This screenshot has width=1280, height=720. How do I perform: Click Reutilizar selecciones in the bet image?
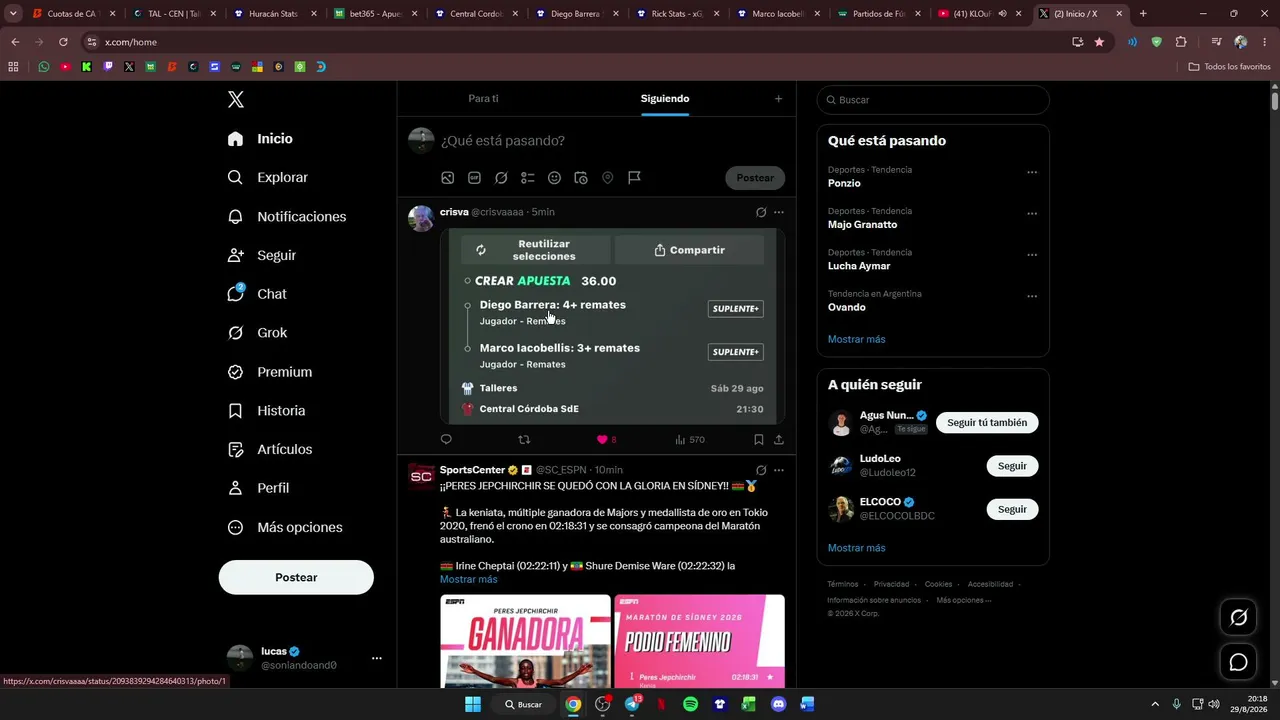click(536, 250)
